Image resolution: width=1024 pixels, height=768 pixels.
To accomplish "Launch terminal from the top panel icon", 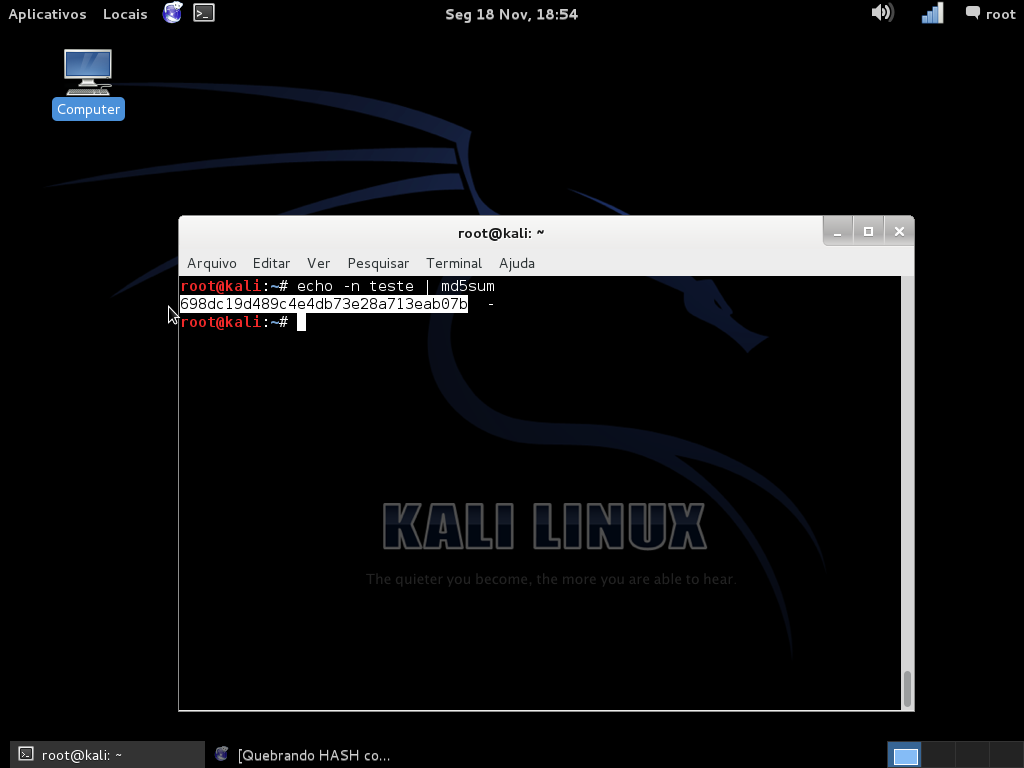I will pos(204,13).
